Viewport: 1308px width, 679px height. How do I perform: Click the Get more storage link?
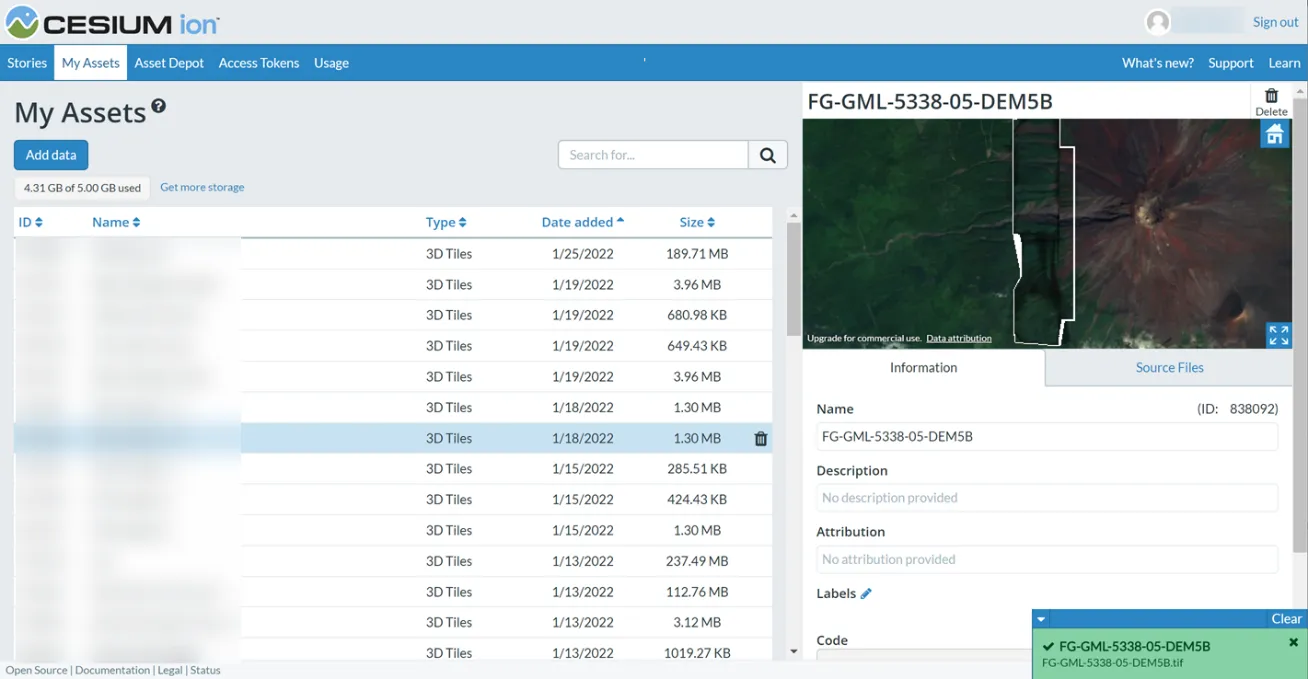click(x=202, y=187)
